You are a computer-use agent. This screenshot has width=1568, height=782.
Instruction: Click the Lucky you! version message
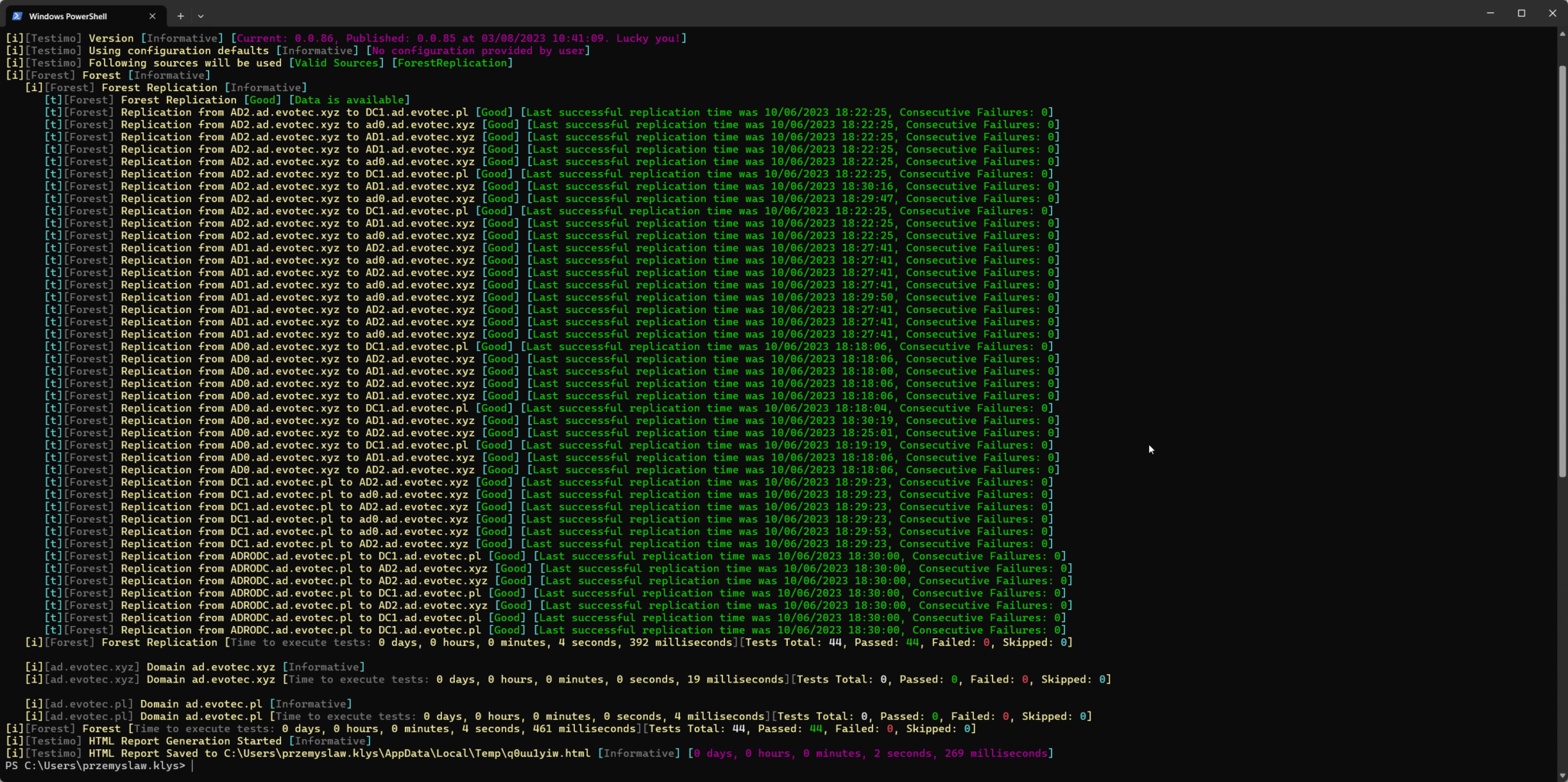click(x=655, y=37)
